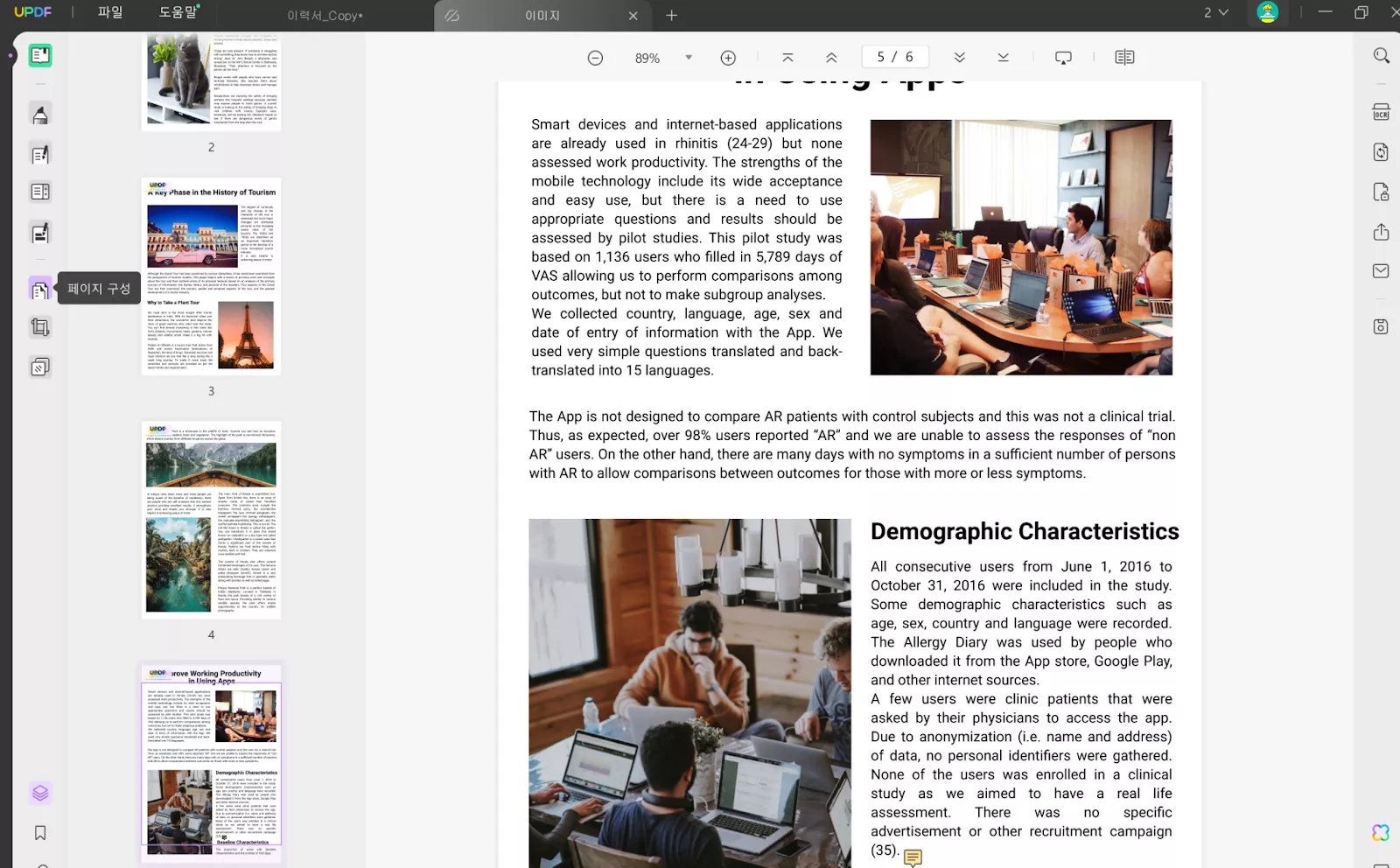Open the 파일 menu
Viewport: 1400px width, 868px height.
click(110, 12)
